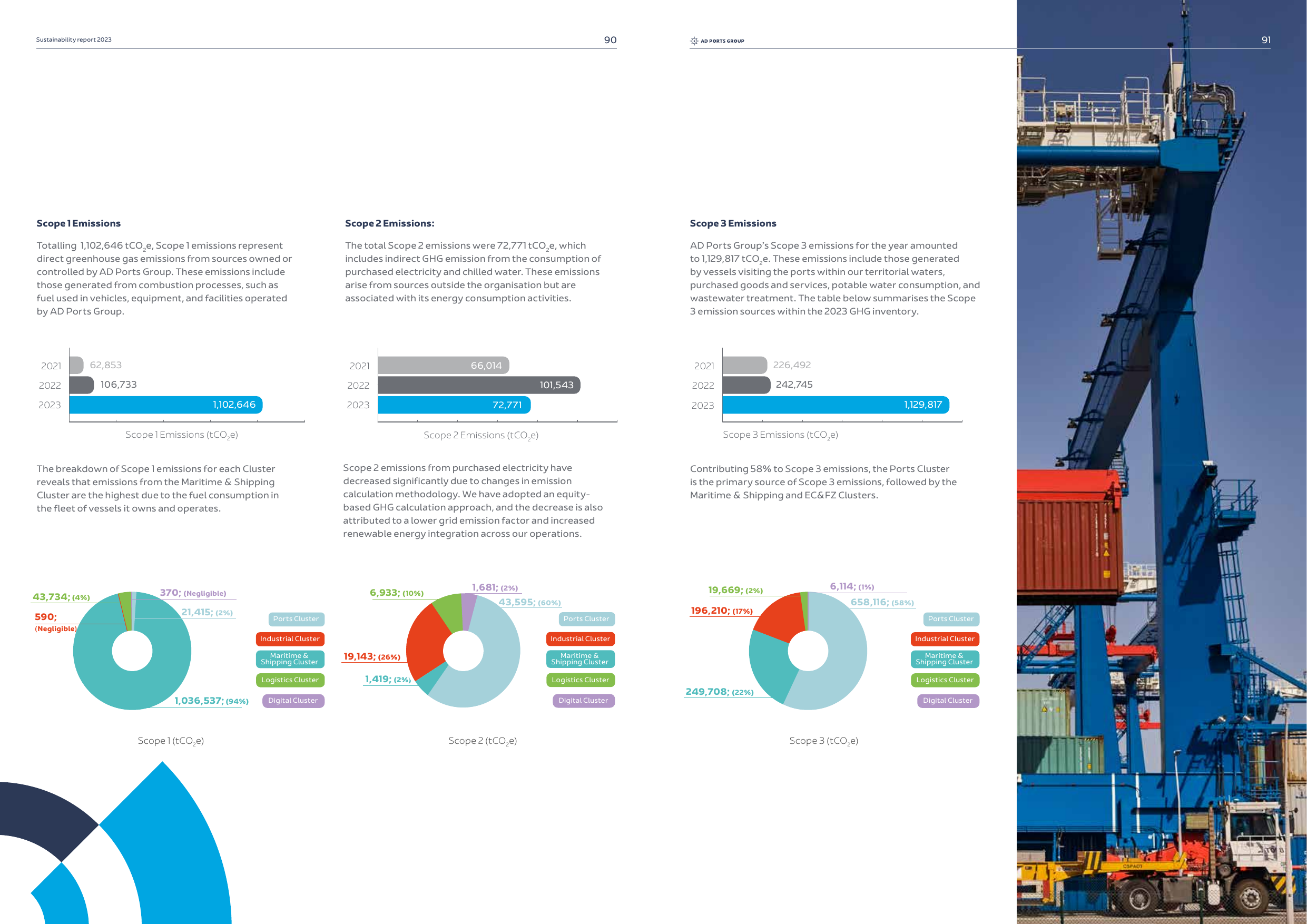The image size is (1307, 924).
Task: Click the 43,595; (60%) pie label
Action: point(529,602)
